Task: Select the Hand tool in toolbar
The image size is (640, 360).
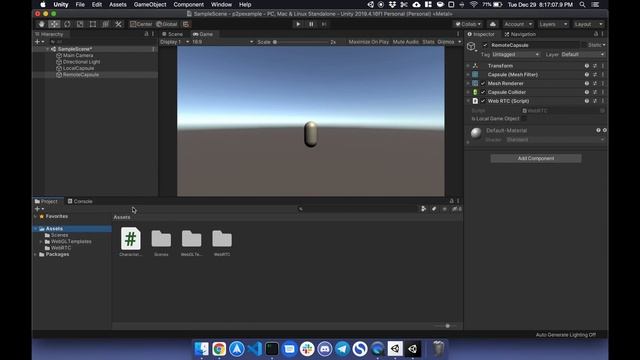Action: tap(41, 24)
